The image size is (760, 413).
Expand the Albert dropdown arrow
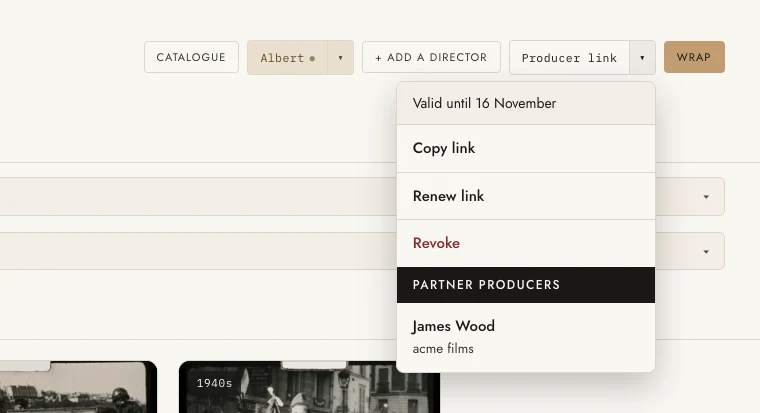(x=340, y=58)
